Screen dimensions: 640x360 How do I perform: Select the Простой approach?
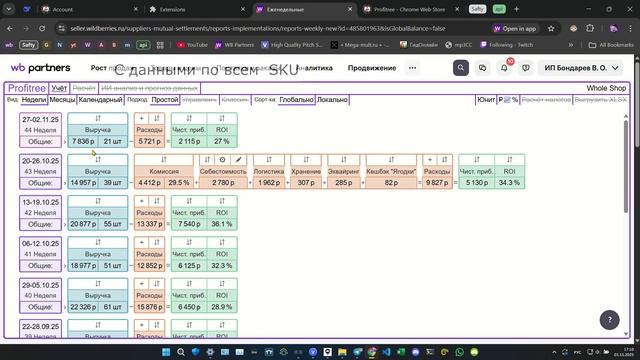tap(165, 100)
